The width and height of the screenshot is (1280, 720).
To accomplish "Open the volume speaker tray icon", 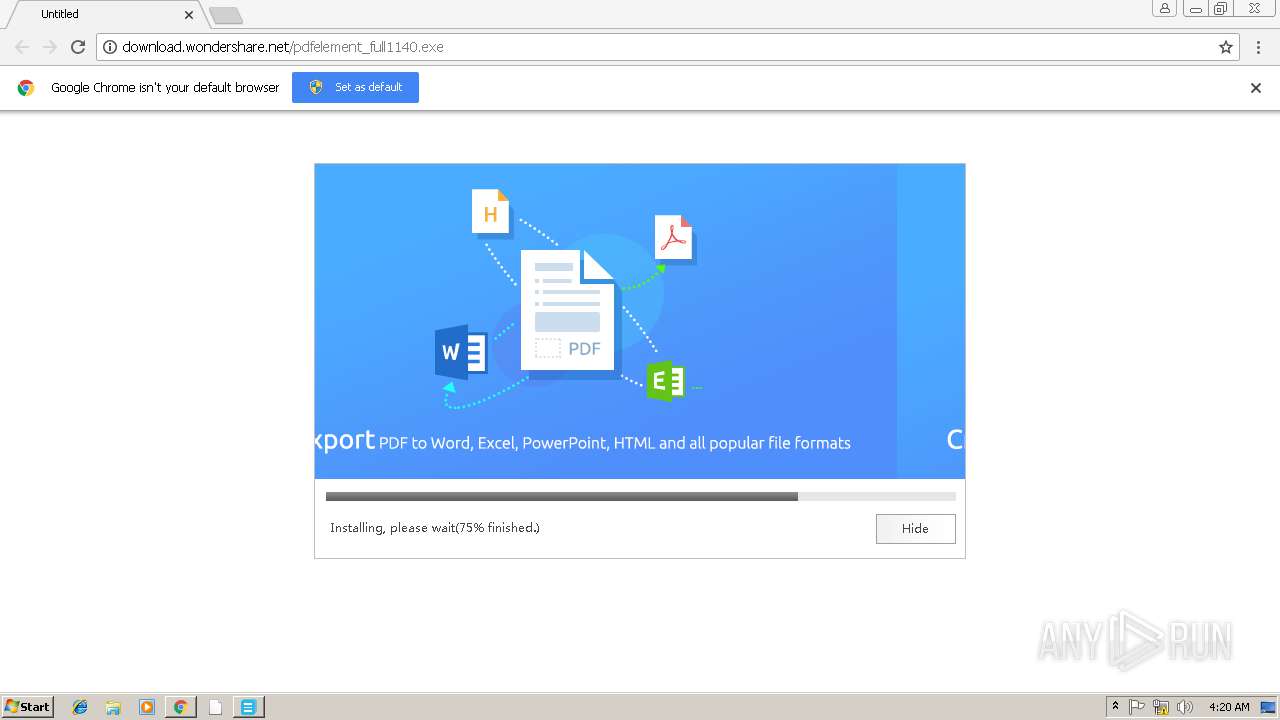I will coord(1185,707).
